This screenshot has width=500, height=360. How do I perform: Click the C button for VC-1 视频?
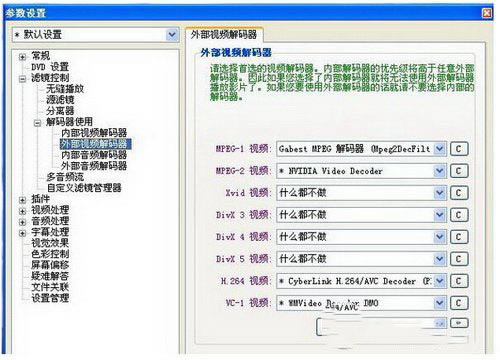[x=459, y=303]
